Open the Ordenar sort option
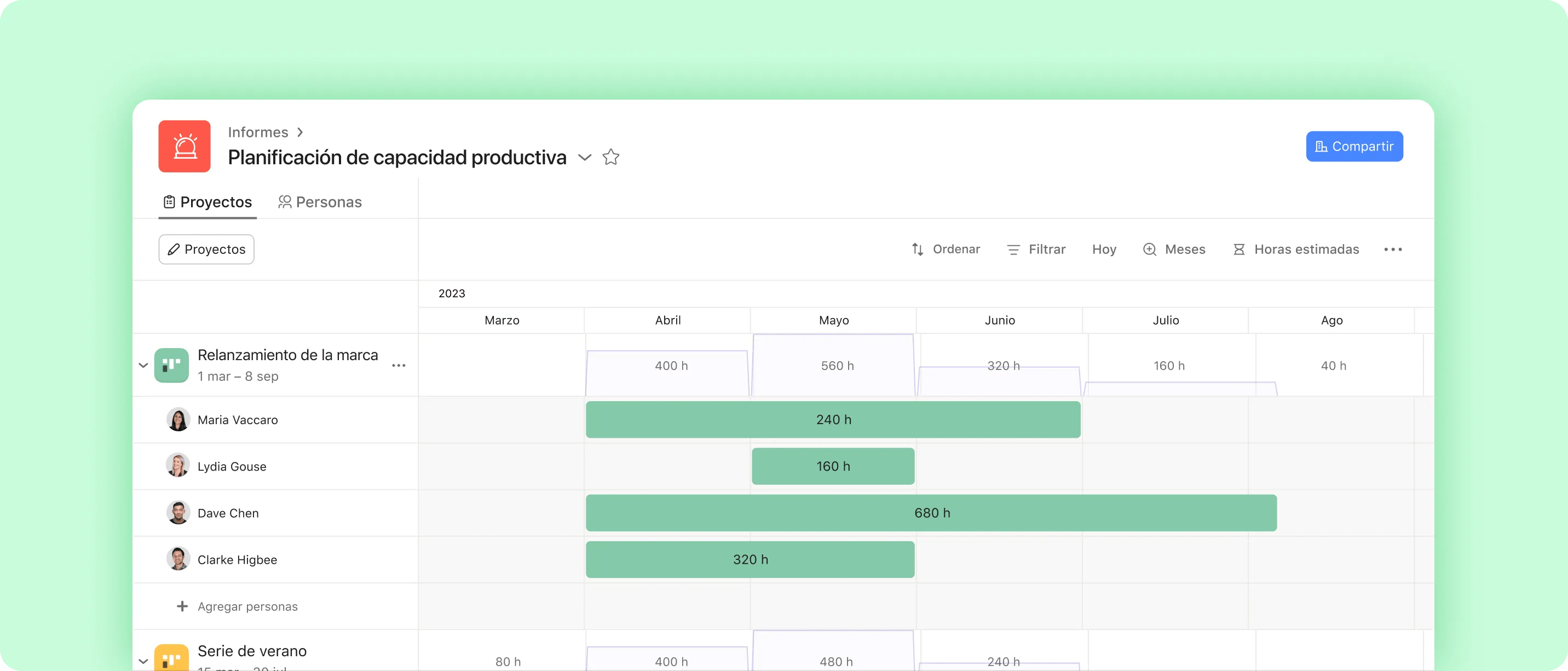The width and height of the screenshot is (1568, 671). (x=946, y=250)
